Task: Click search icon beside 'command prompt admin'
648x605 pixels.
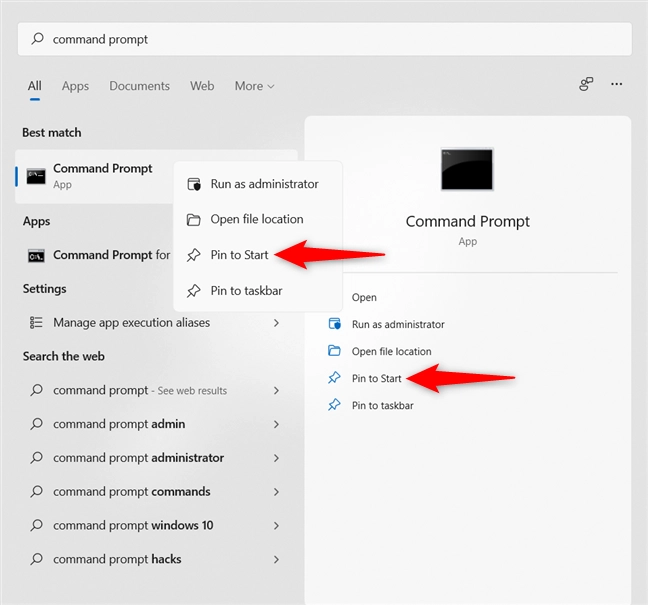Action: click(x=36, y=424)
